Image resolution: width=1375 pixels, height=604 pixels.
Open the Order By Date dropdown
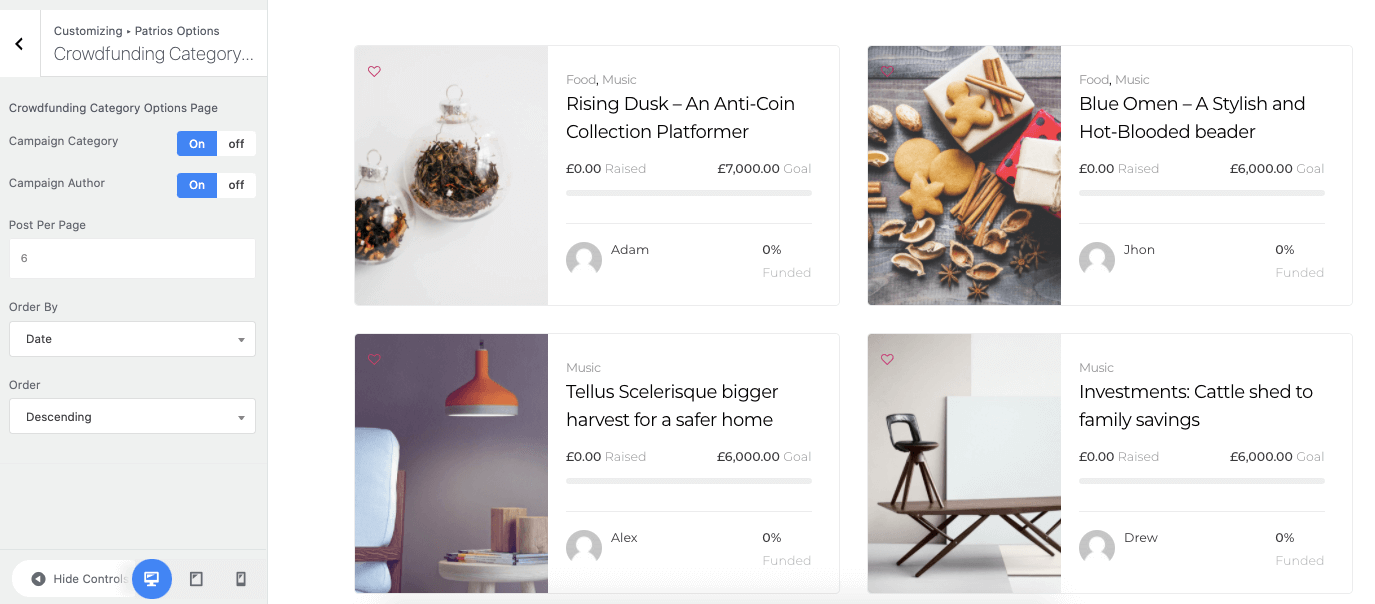pyautogui.click(x=132, y=339)
